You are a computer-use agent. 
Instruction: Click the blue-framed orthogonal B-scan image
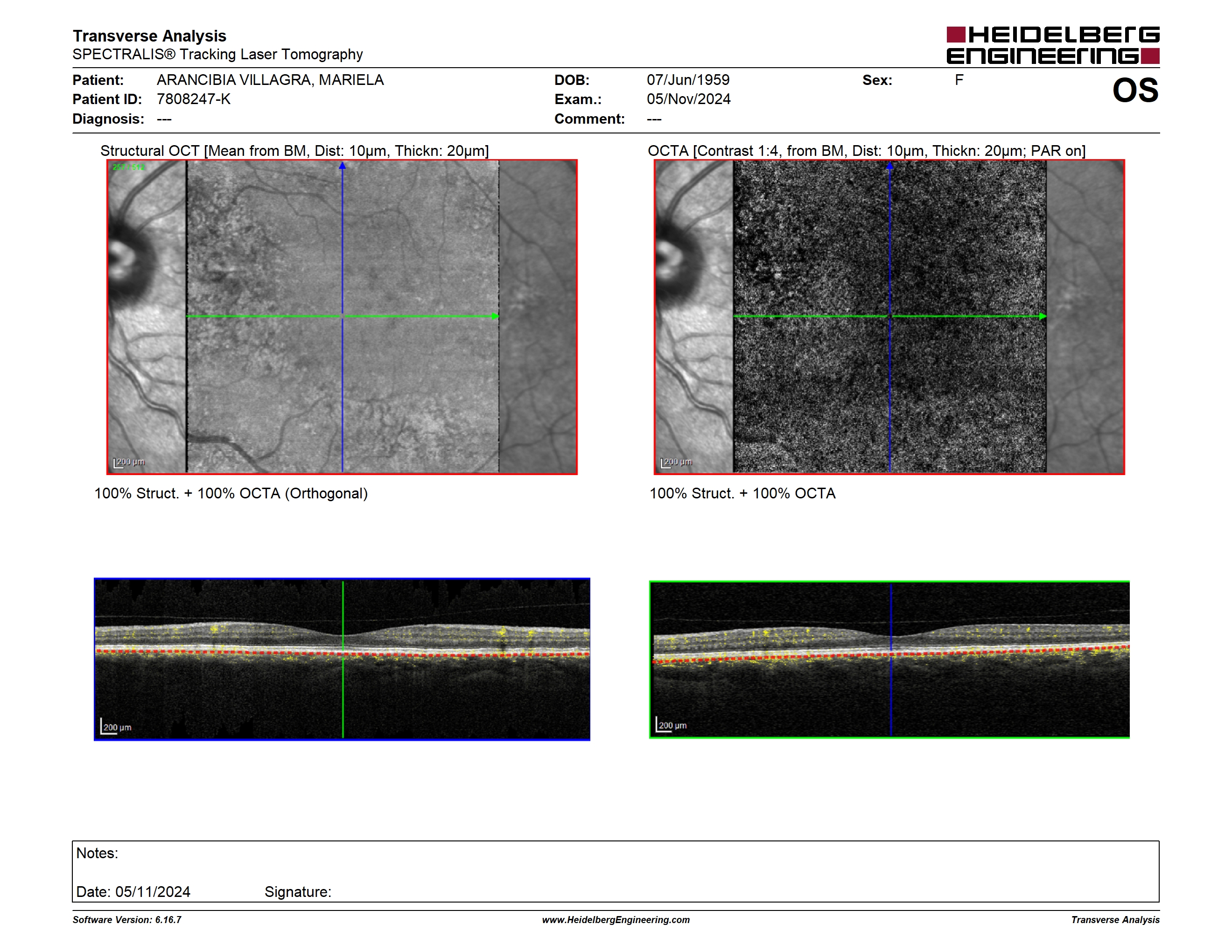click(342, 659)
